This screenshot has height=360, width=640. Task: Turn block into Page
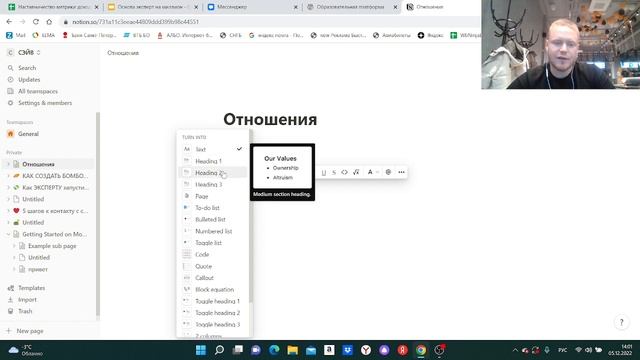point(213,196)
